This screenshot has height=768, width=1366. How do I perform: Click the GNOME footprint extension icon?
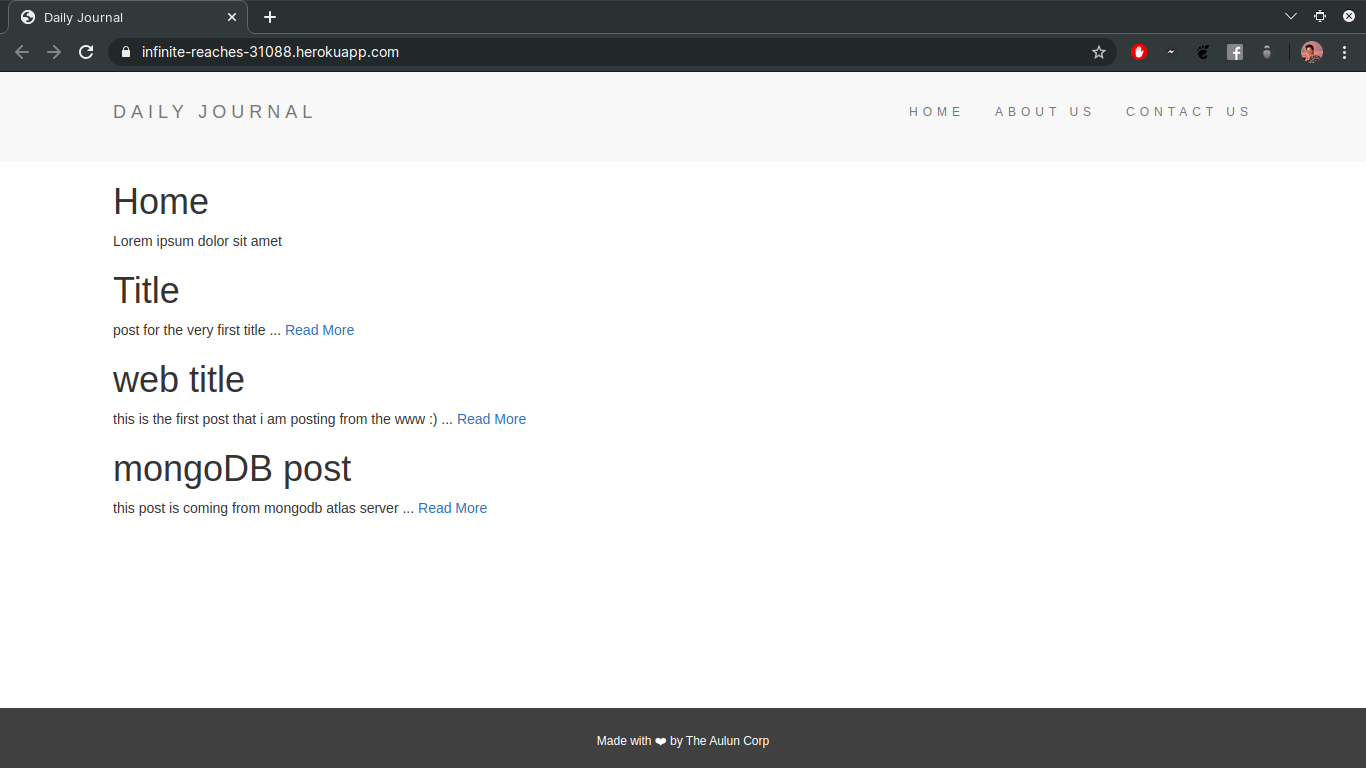coord(1203,52)
